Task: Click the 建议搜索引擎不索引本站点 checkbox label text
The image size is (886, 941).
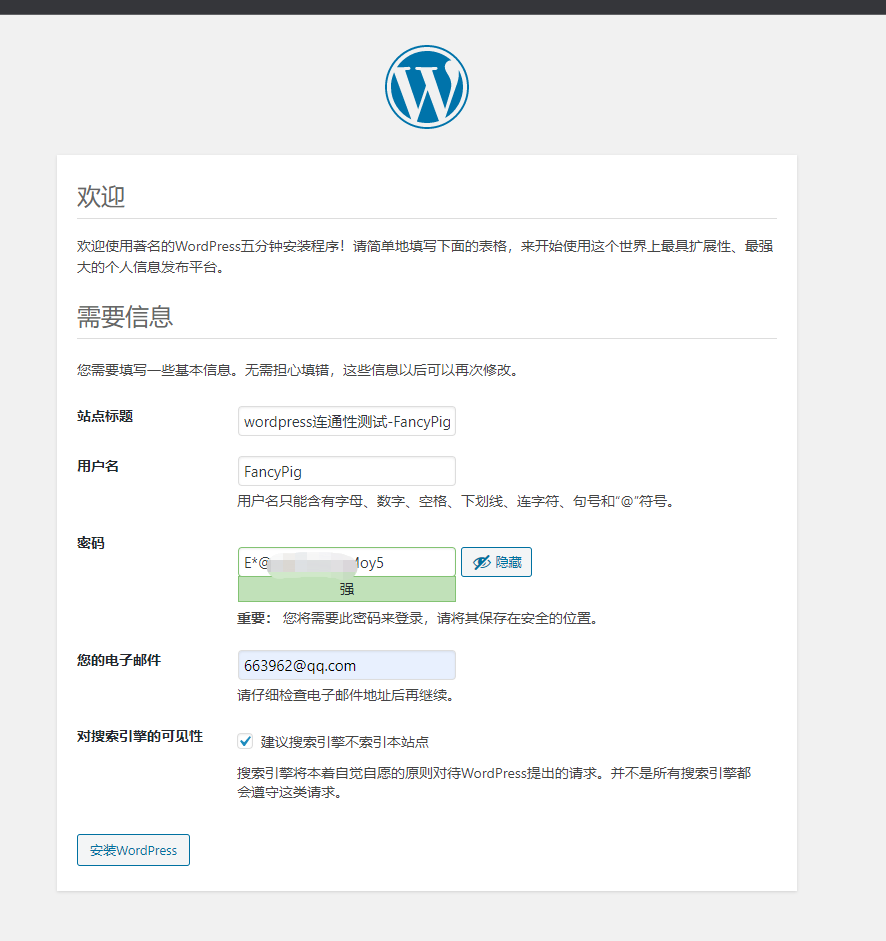Action: coord(345,742)
